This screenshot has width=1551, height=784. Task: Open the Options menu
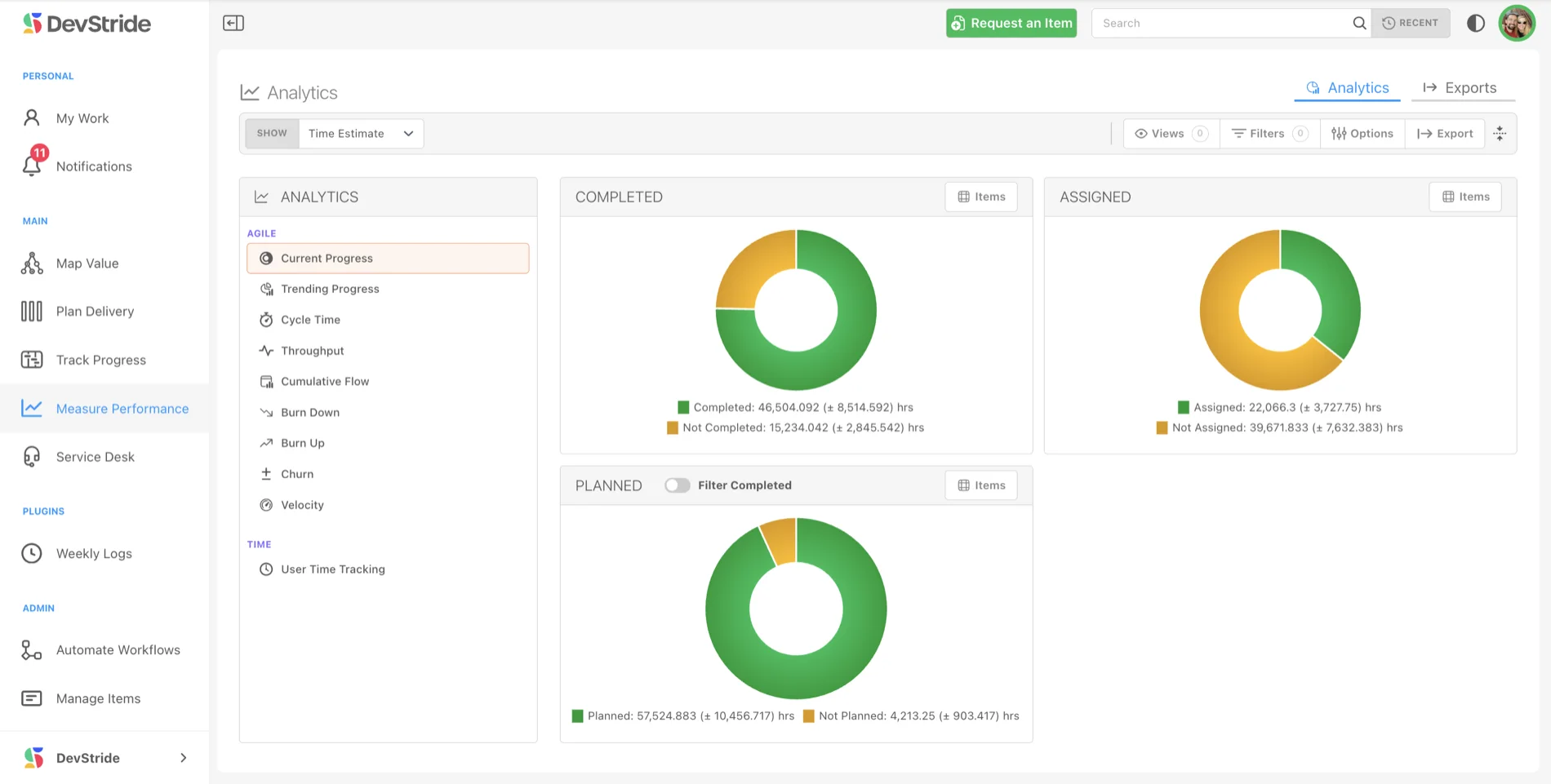1362,134
